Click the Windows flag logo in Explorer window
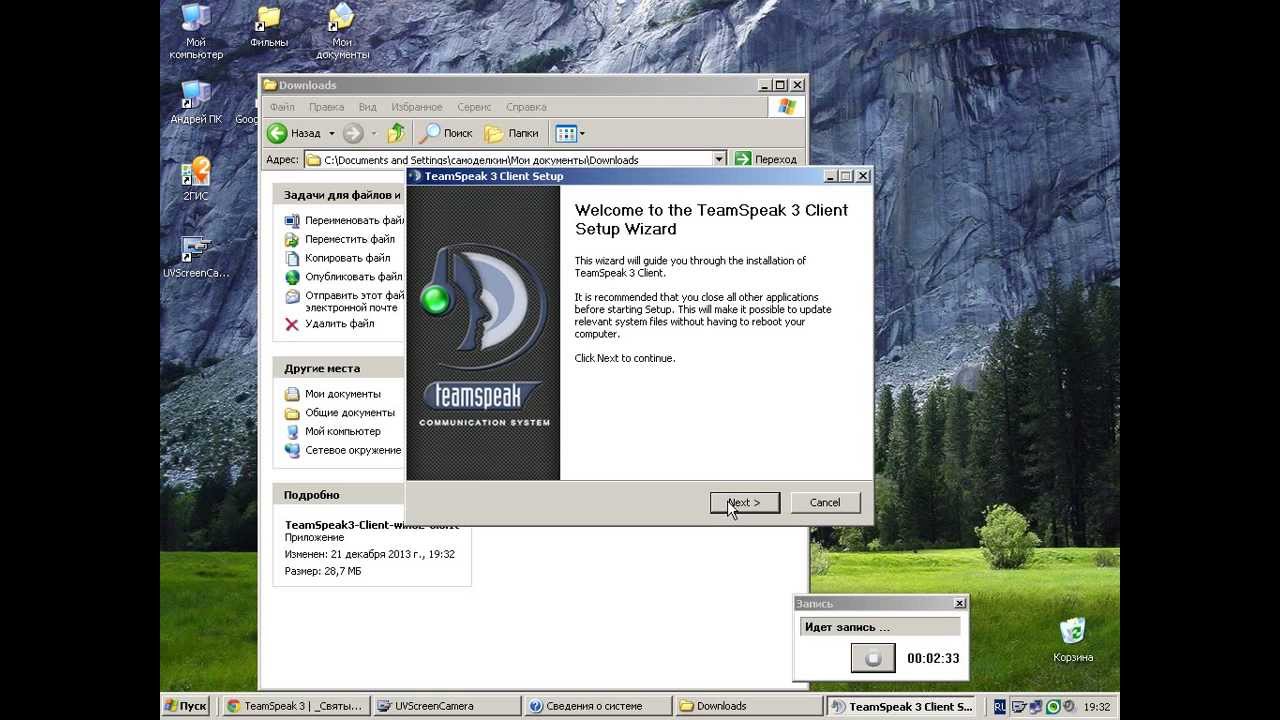This screenshot has width=1280, height=720. (x=786, y=107)
